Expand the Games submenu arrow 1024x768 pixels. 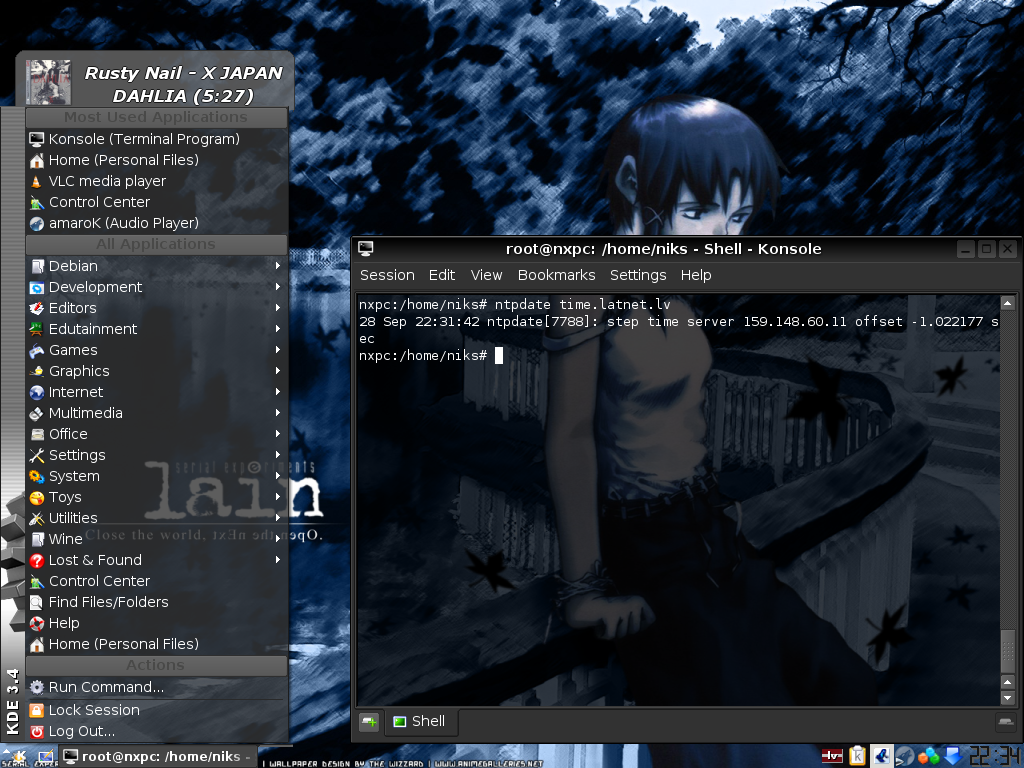click(x=278, y=350)
